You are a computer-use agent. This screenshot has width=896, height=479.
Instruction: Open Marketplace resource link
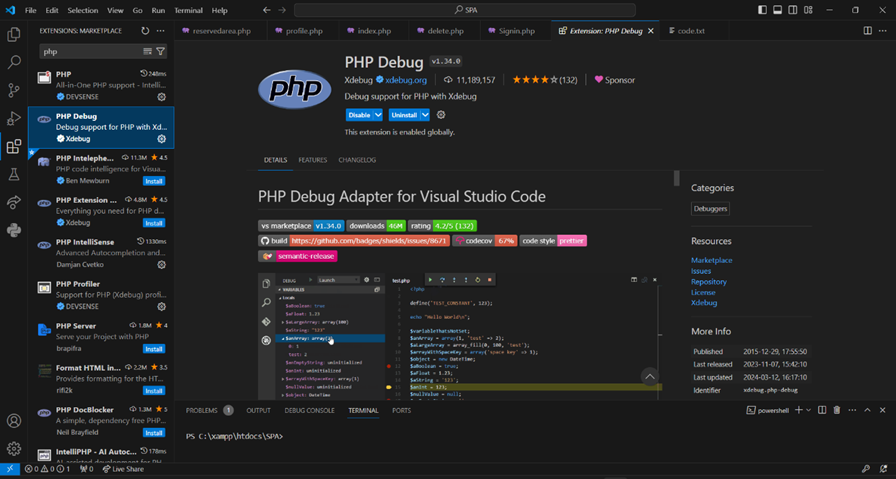711,260
